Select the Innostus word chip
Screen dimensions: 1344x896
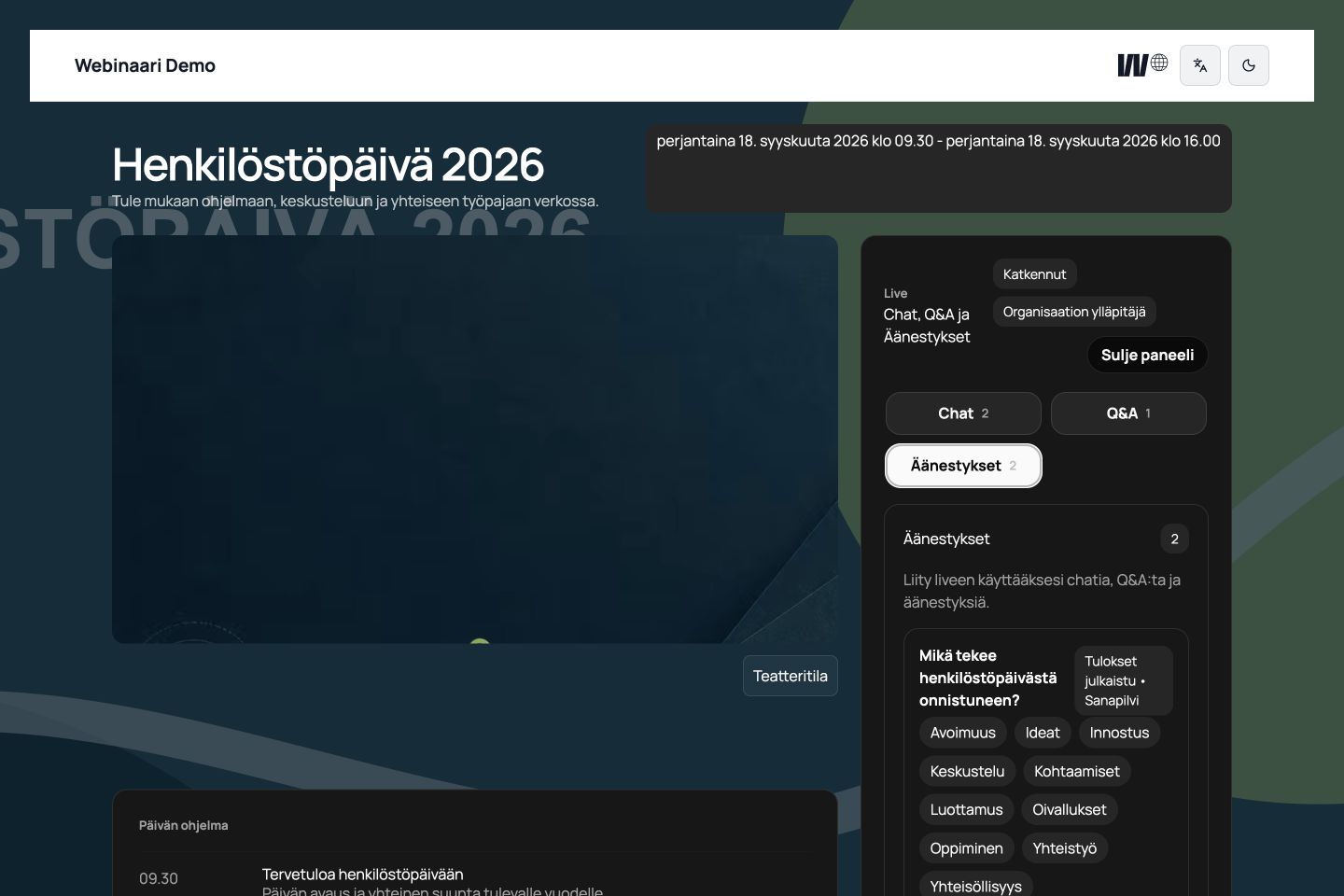tap(1119, 733)
